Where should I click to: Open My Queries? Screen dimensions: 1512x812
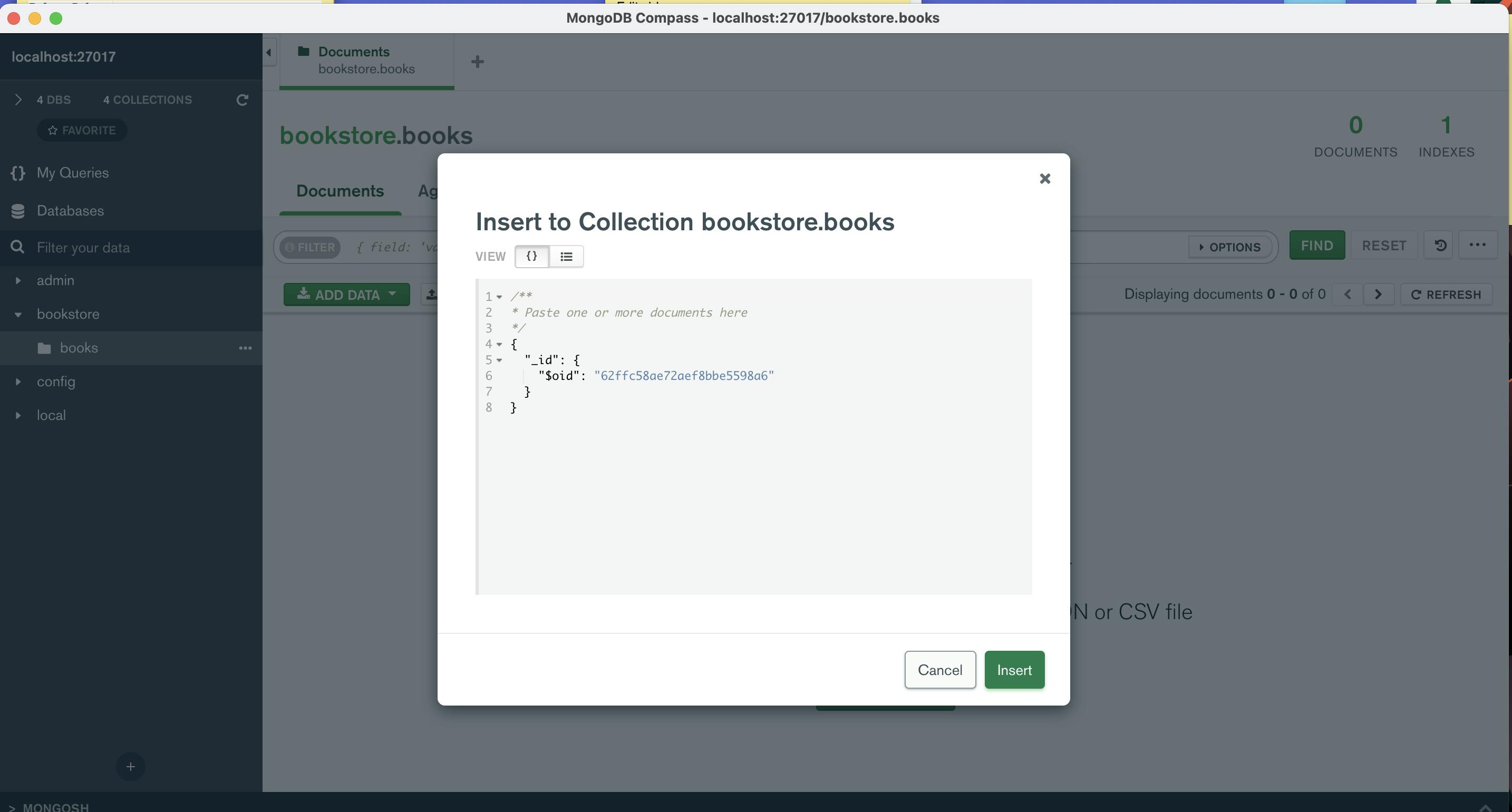point(72,172)
